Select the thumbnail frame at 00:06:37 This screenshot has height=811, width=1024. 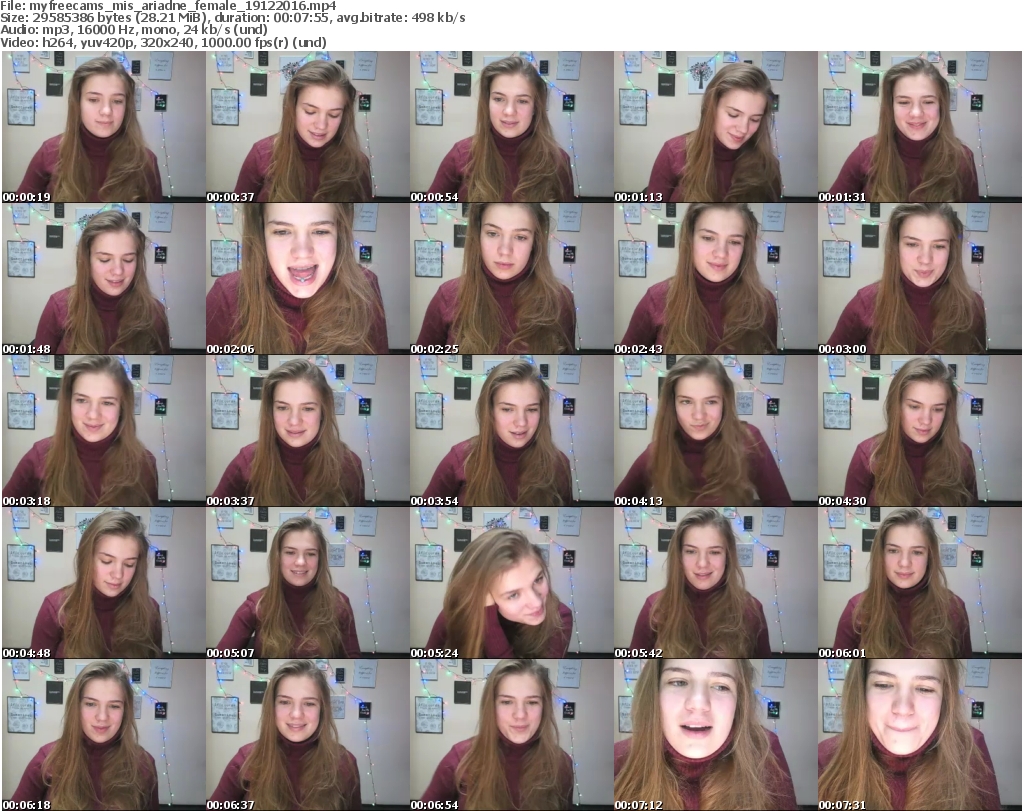308,735
